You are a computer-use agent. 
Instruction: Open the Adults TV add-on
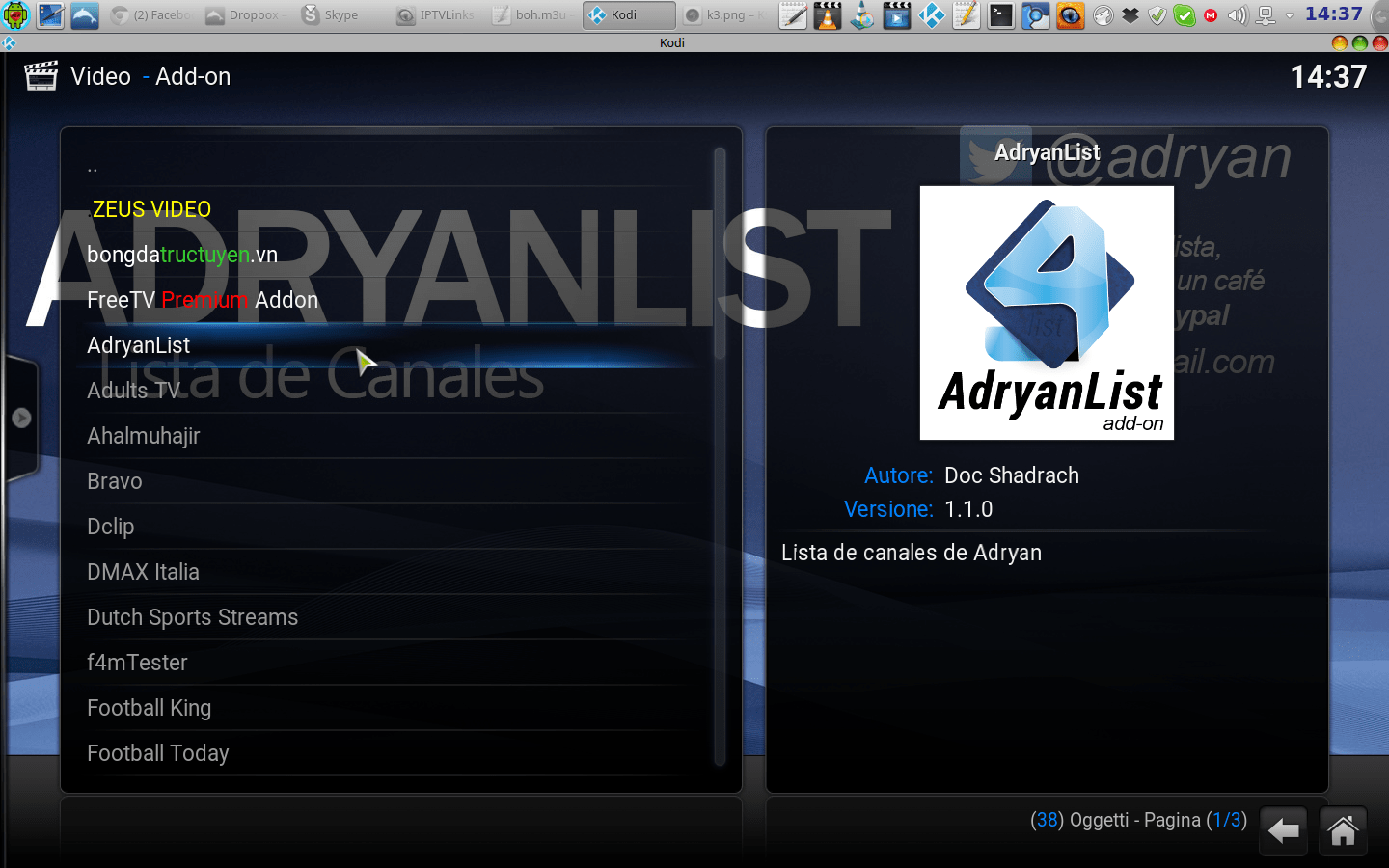click(x=390, y=391)
